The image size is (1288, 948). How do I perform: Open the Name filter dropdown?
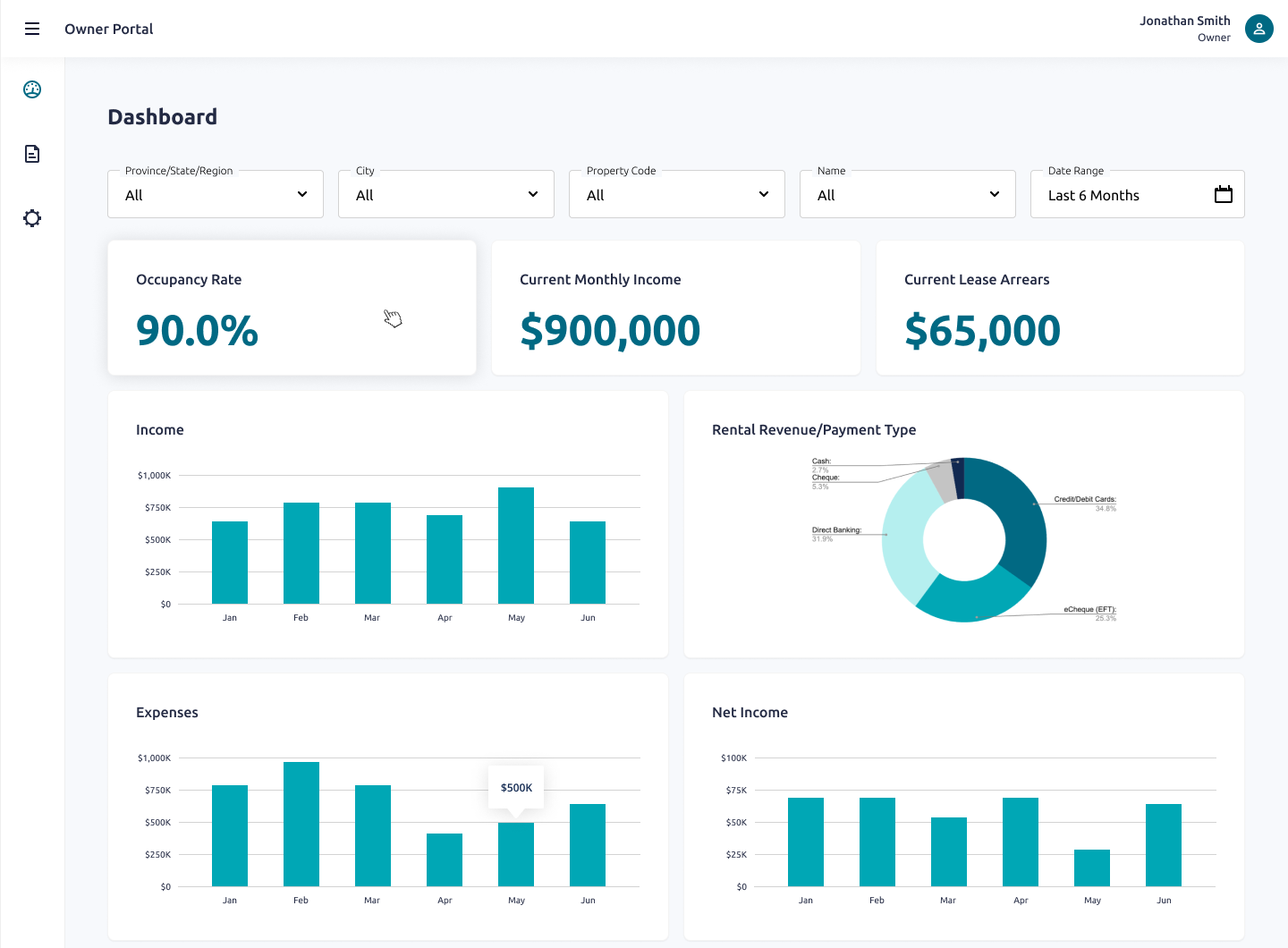(908, 195)
